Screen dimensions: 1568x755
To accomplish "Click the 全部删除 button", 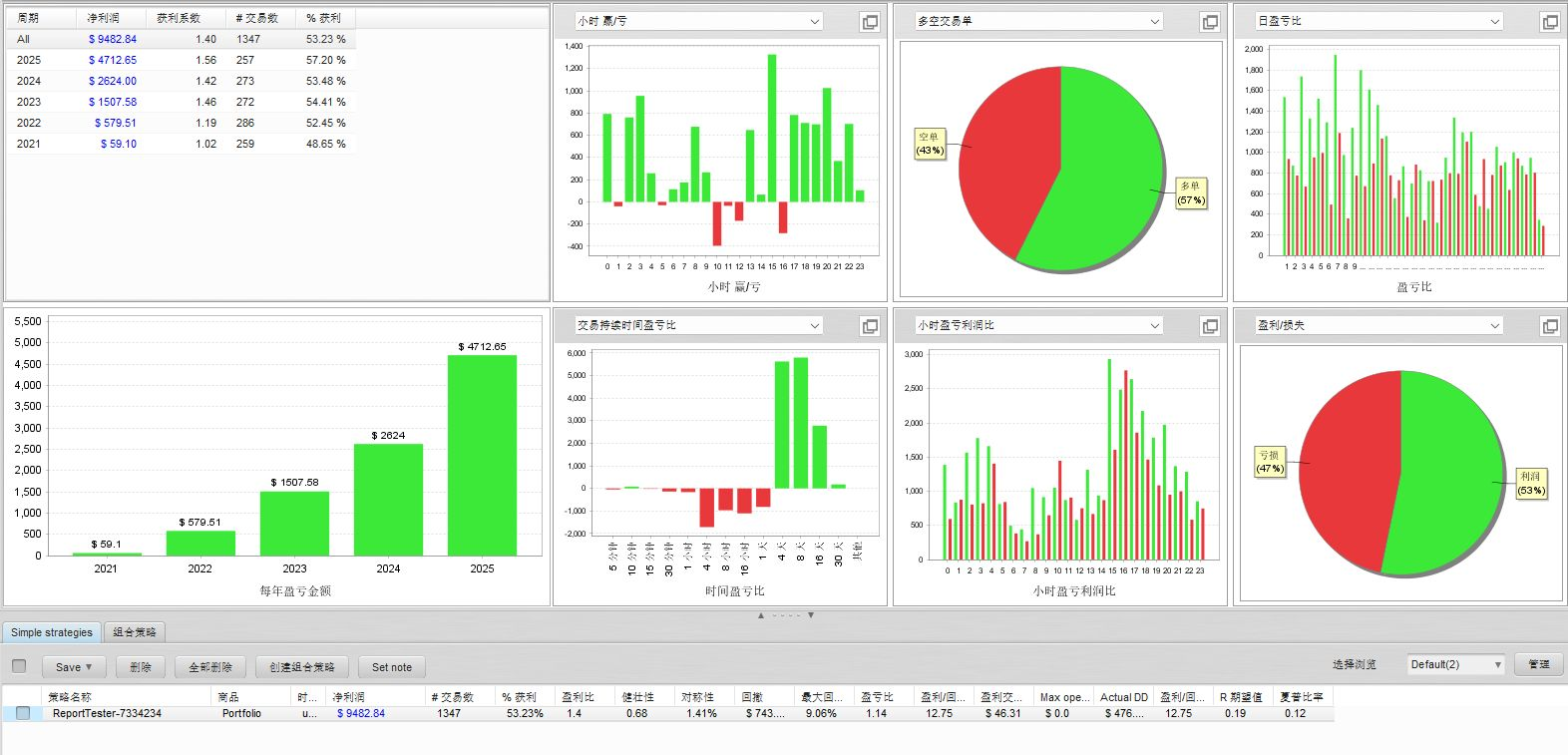I will click(x=210, y=667).
